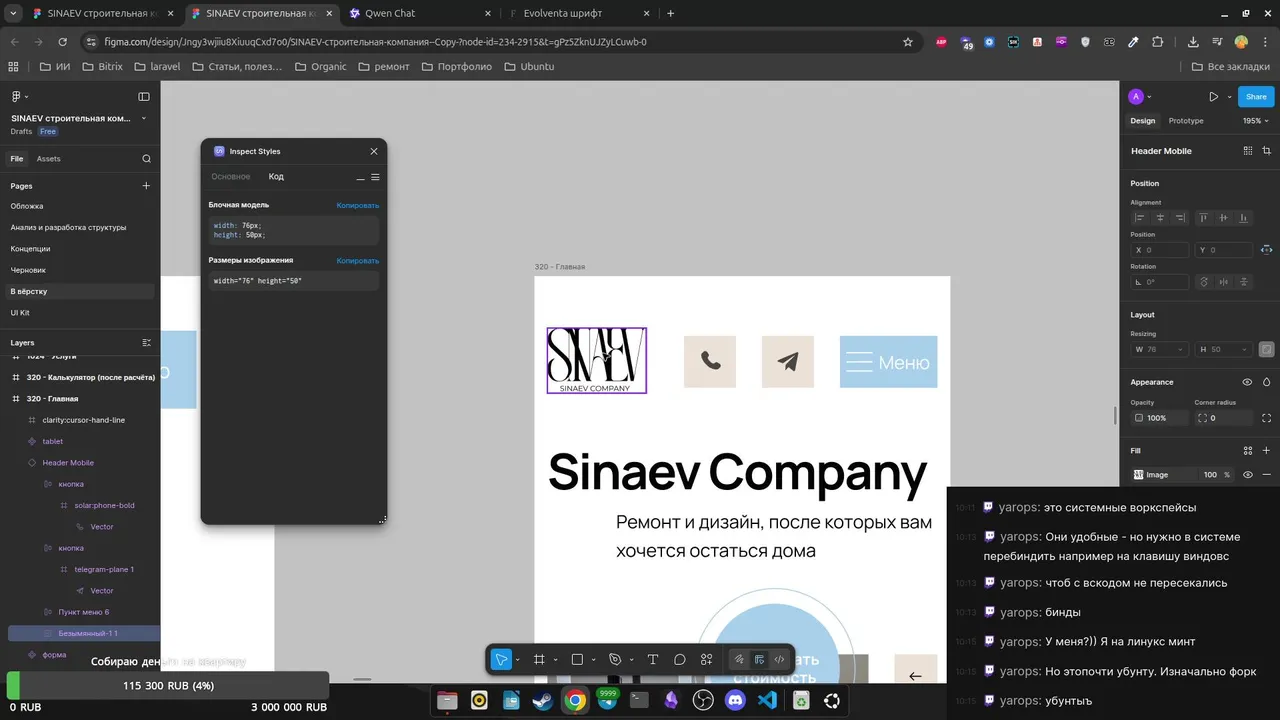The width and height of the screenshot is (1280, 720).
Task: Switch to Dev Mode in bottom toolbar
Action: click(779, 659)
